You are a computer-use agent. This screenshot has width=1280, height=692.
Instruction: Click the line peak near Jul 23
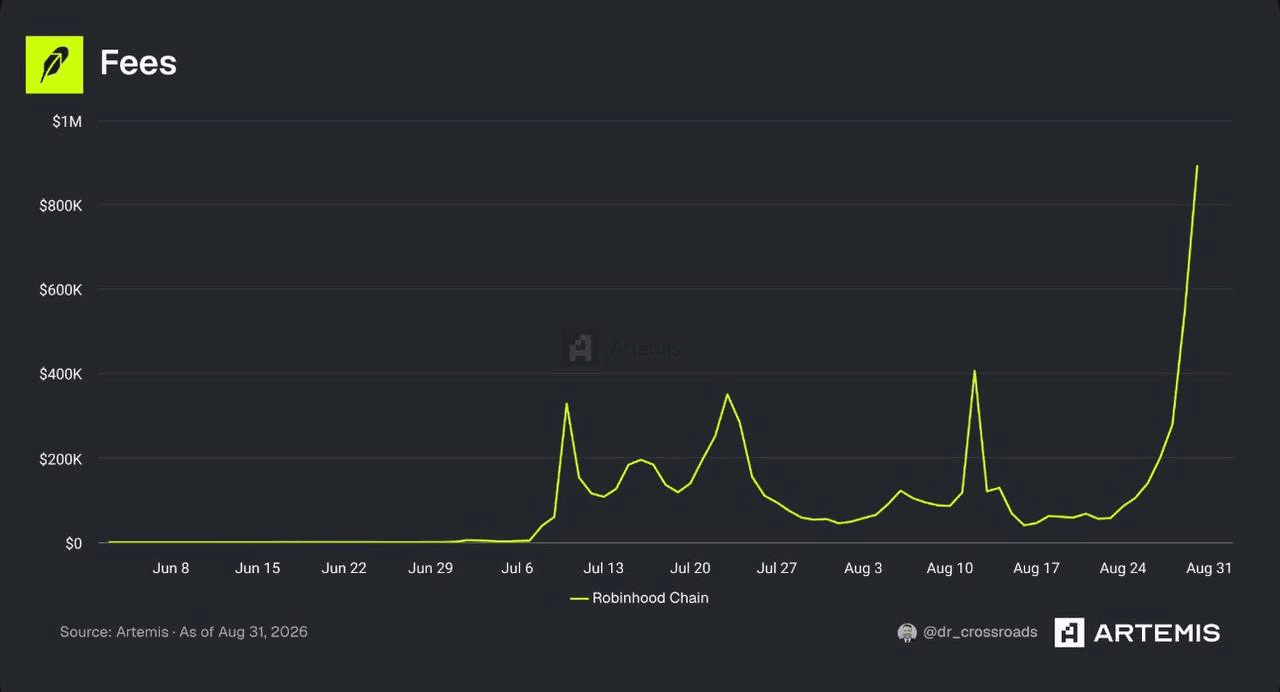(x=727, y=394)
